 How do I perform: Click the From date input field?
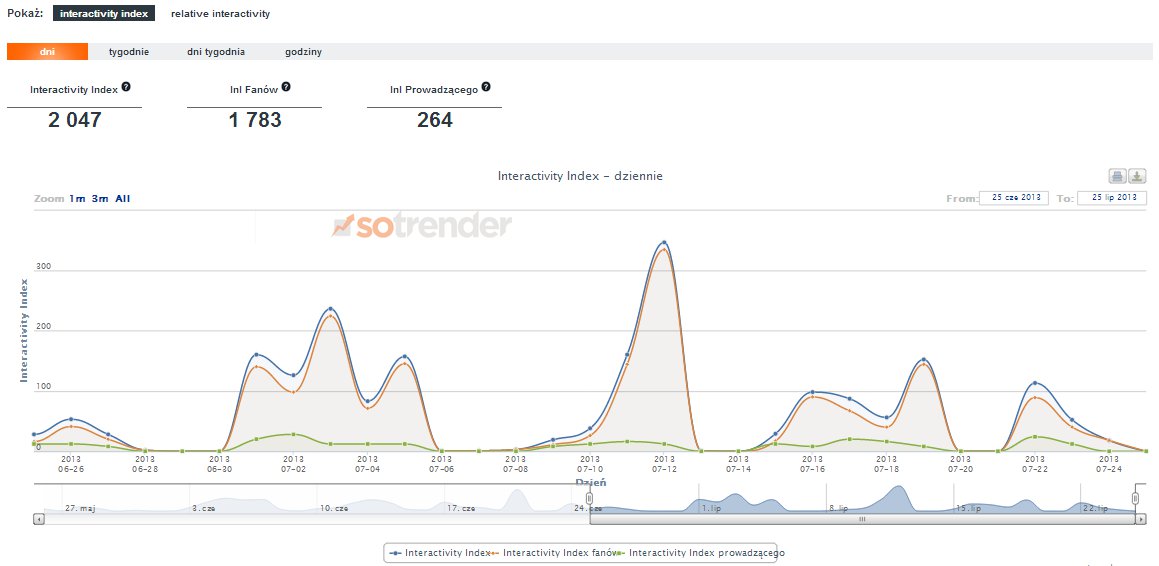pos(1013,198)
